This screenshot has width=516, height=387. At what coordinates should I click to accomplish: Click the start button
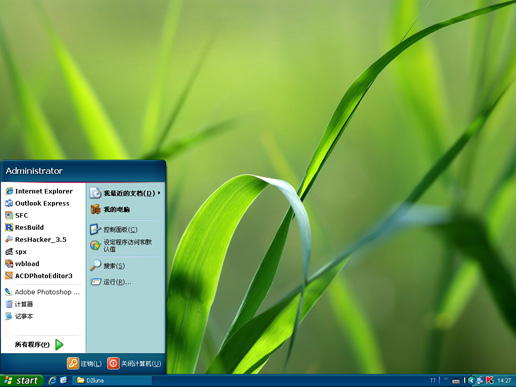(21, 380)
